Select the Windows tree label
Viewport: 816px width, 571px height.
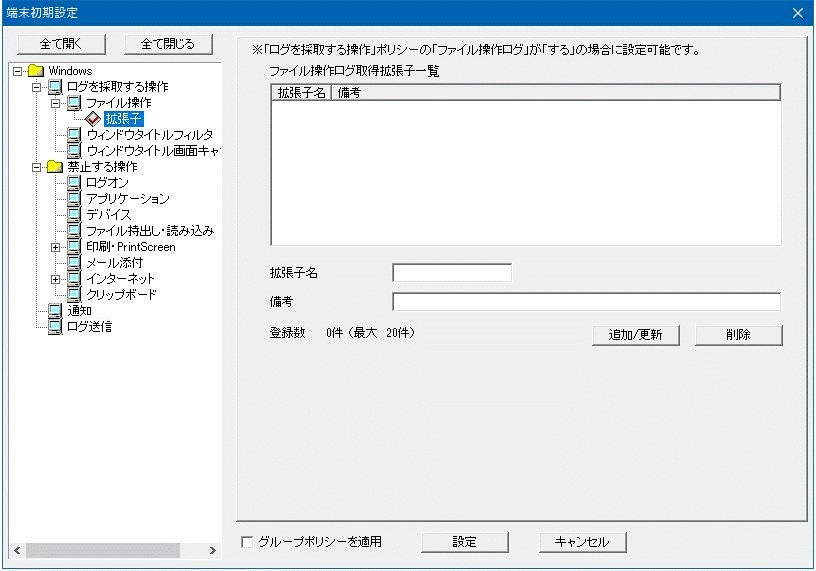tap(70, 71)
